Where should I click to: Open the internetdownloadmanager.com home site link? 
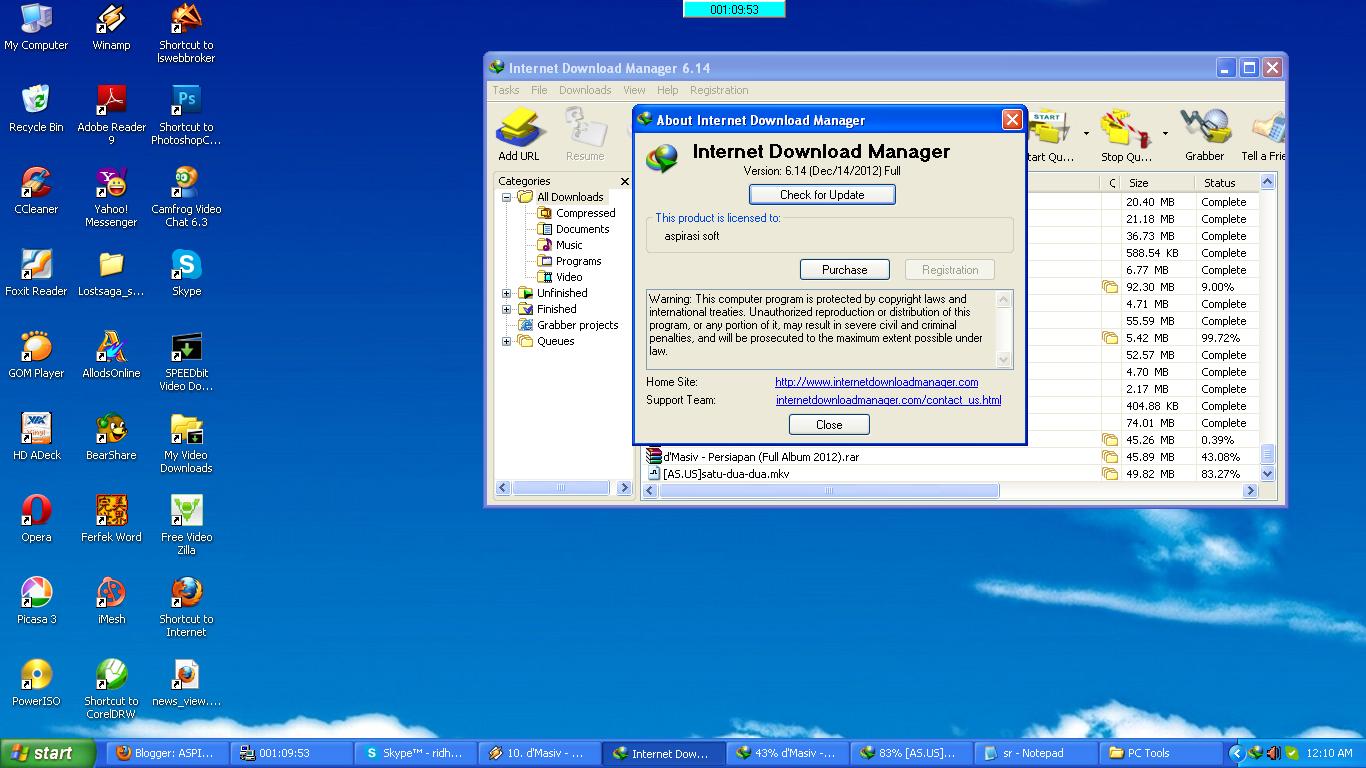pos(877,382)
